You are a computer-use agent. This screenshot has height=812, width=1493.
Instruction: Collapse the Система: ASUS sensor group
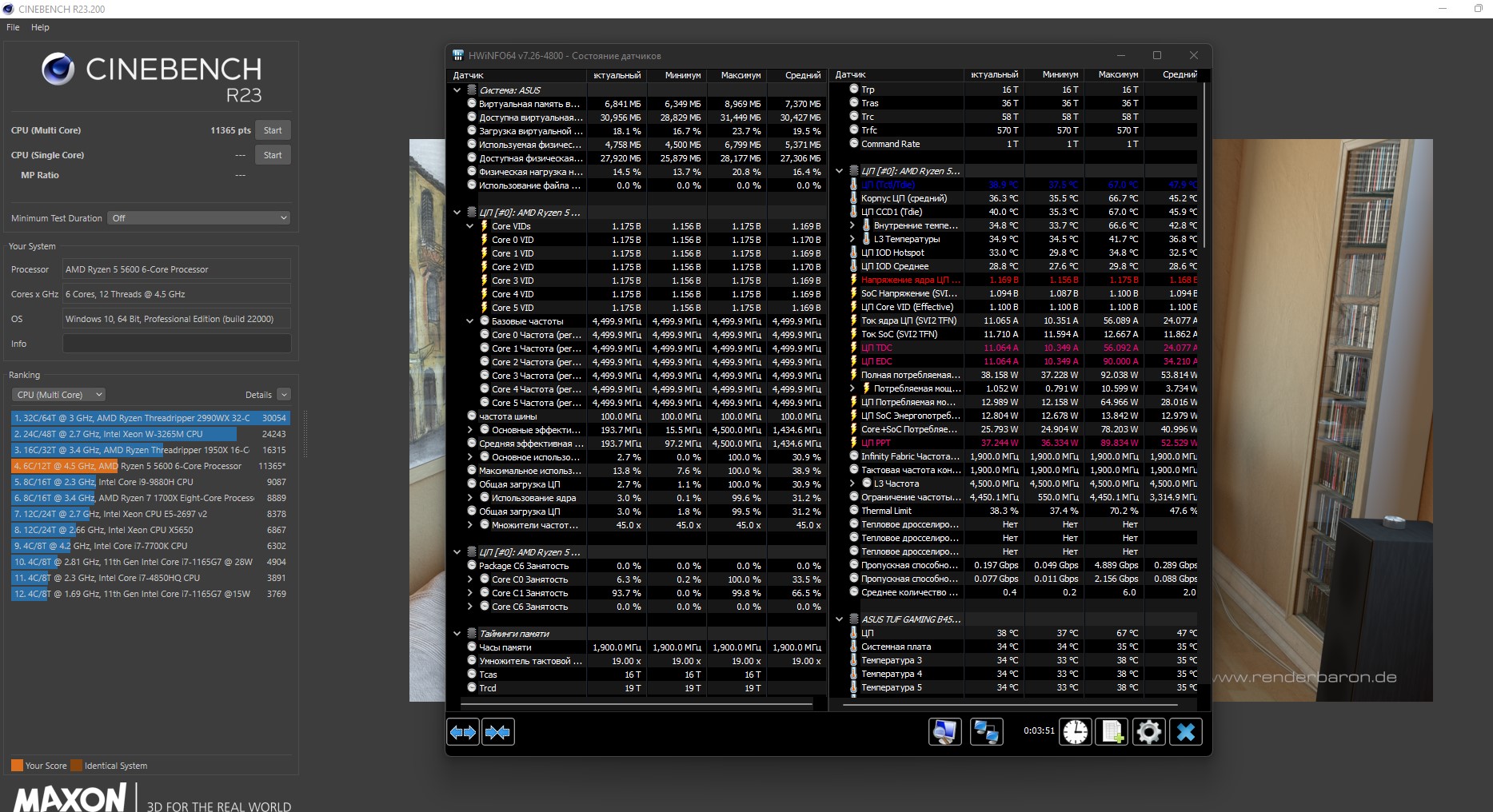457,90
